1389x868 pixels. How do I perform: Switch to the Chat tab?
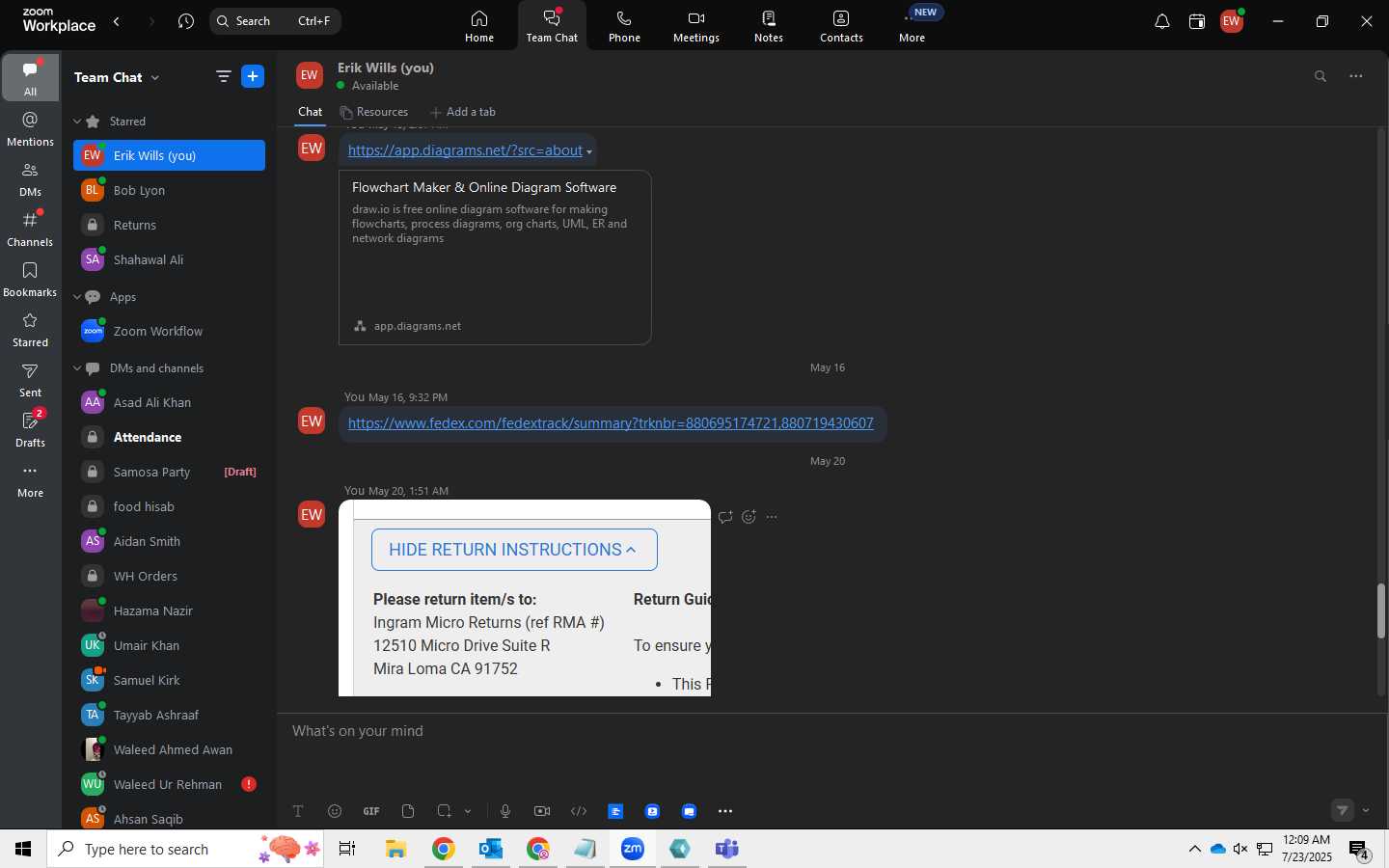[310, 112]
